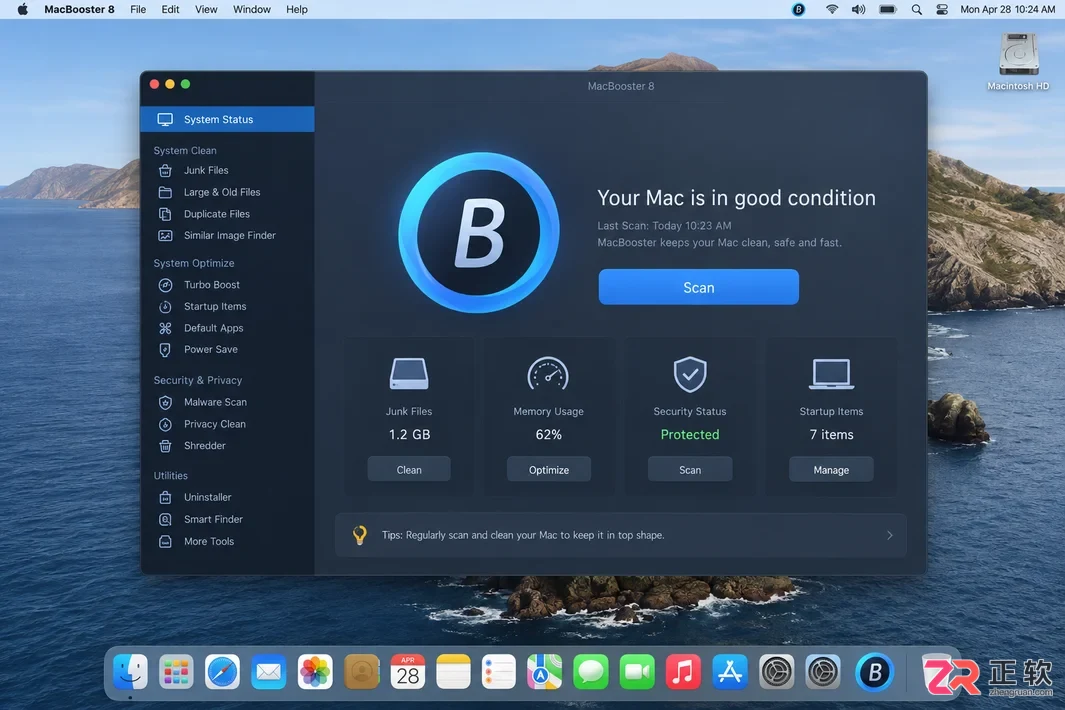The image size is (1065, 710).
Task: Open the View menu
Action: tap(206, 10)
